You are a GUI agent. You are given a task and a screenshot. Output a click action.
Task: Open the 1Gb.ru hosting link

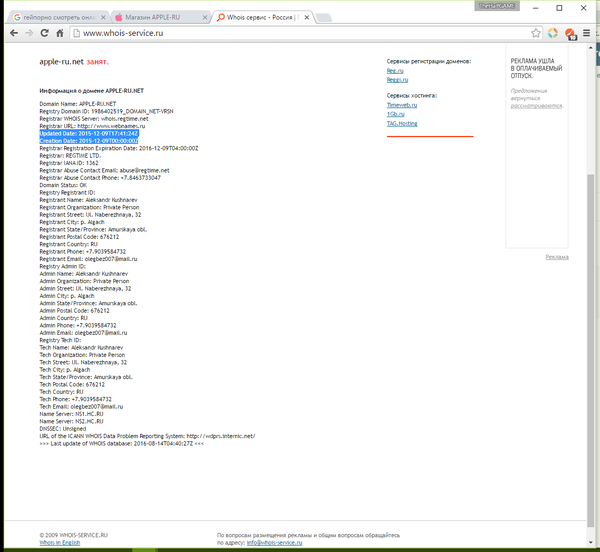coord(397,112)
